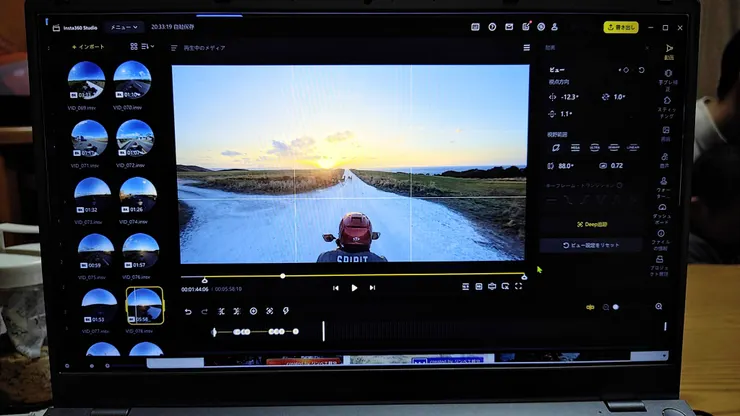The width and height of the screenshot is (740, 416).
Task: Zoom in the timeline with the magnifier plus
Action: pos(659,306)
